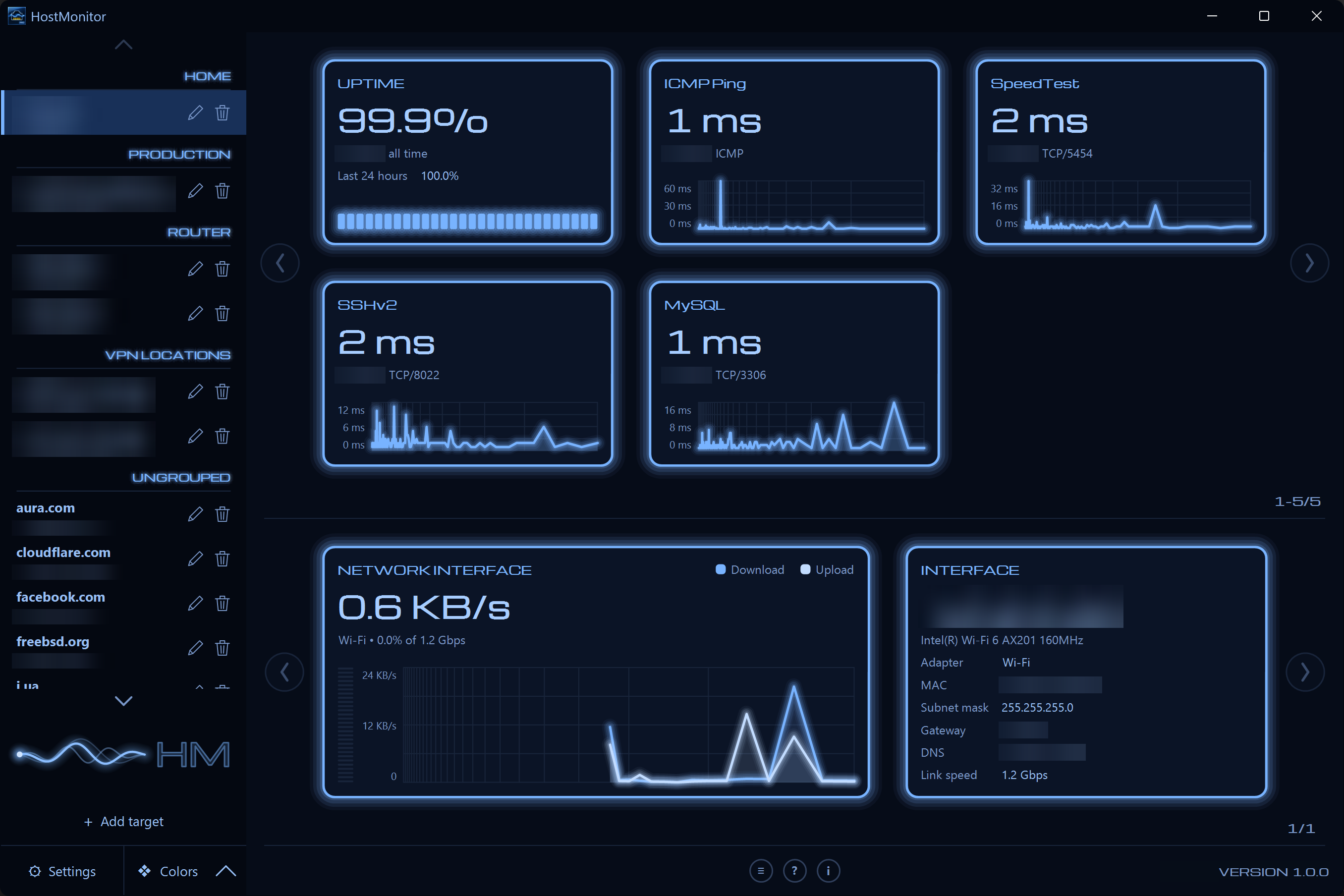
Task: Delete the selected HOME group target
Action: [x=223, y=112]
